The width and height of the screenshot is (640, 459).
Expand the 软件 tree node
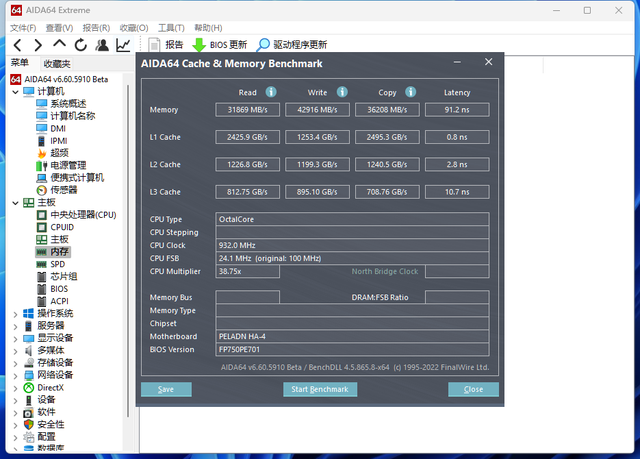point(15,412)
